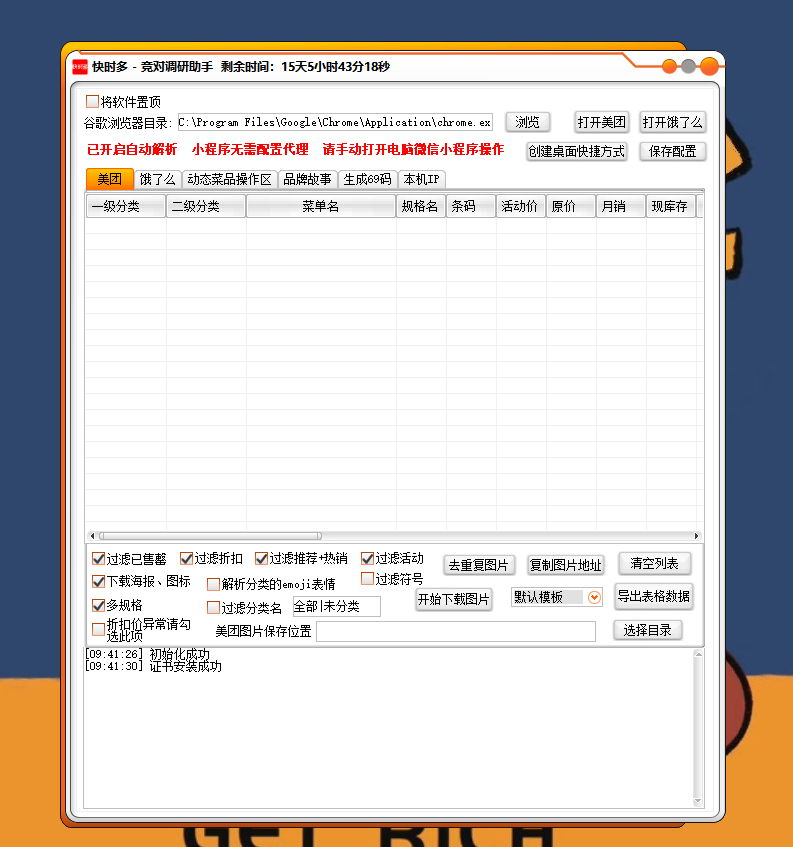Click the table's horizontal scrollbar right arrow
The image size is (793, 847).
click(697, 536)
